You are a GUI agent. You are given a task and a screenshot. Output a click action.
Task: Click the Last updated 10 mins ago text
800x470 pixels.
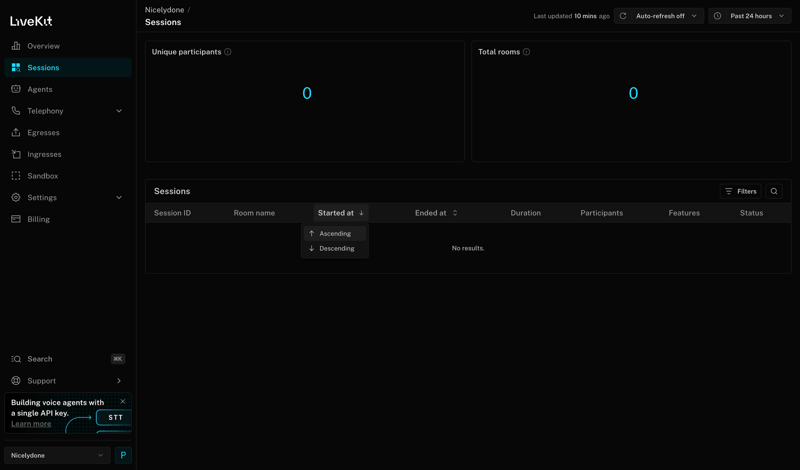coord(571,16)
